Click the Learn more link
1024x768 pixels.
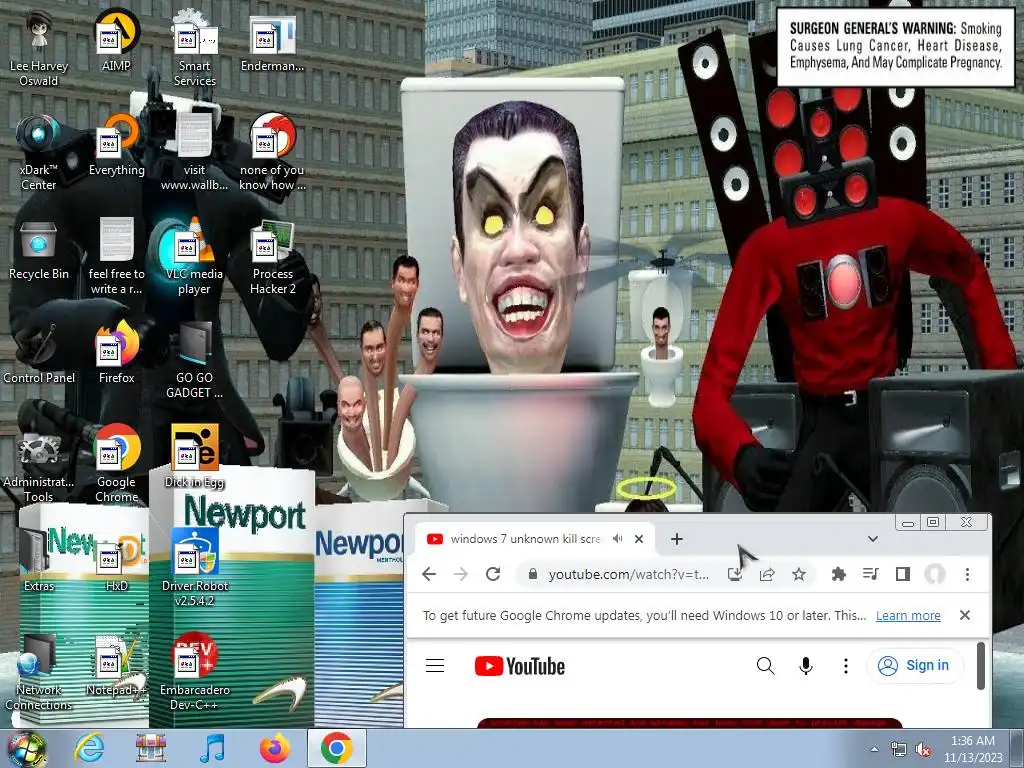(x=908, y=615)
